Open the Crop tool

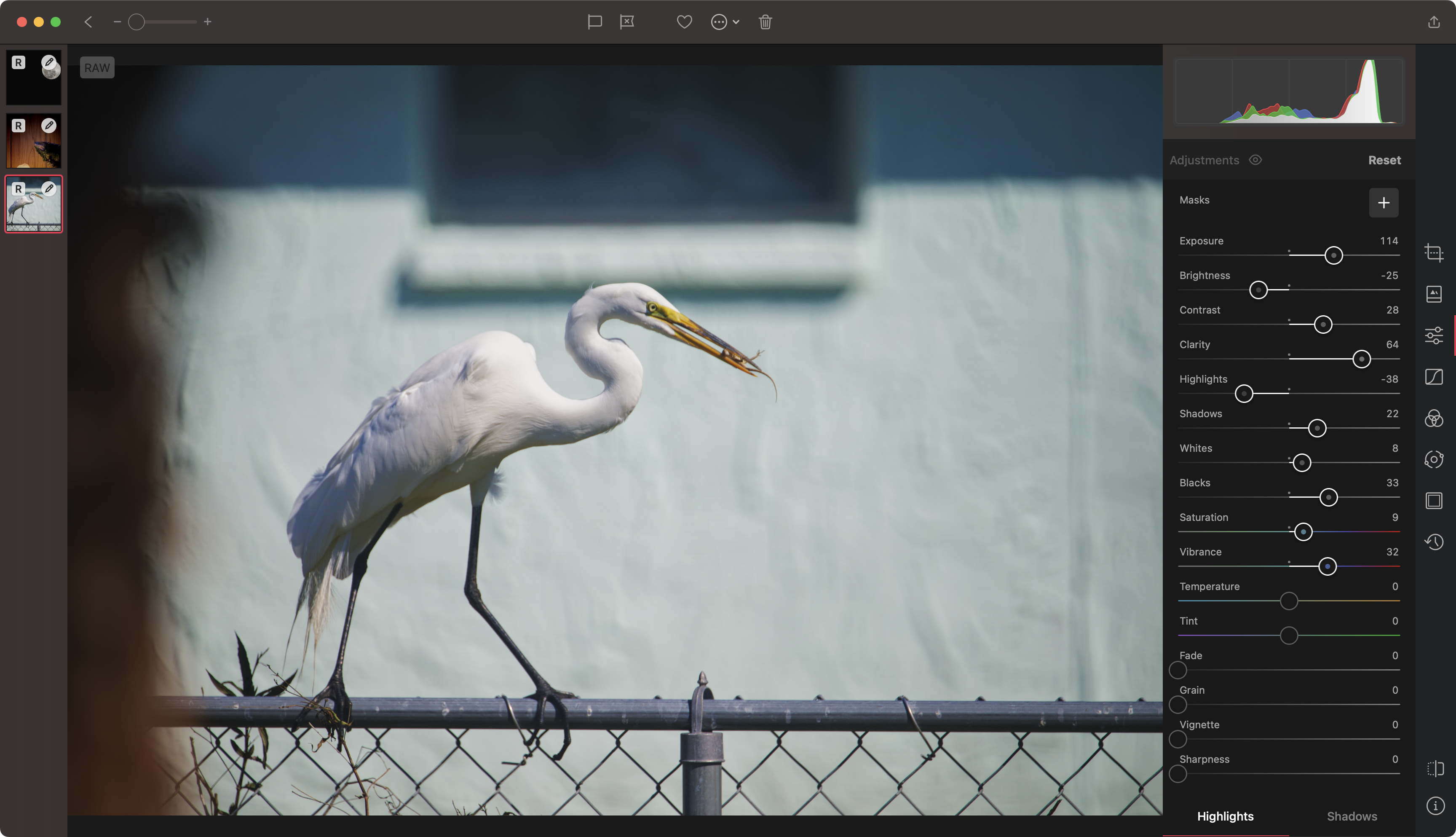point(1434,252)
